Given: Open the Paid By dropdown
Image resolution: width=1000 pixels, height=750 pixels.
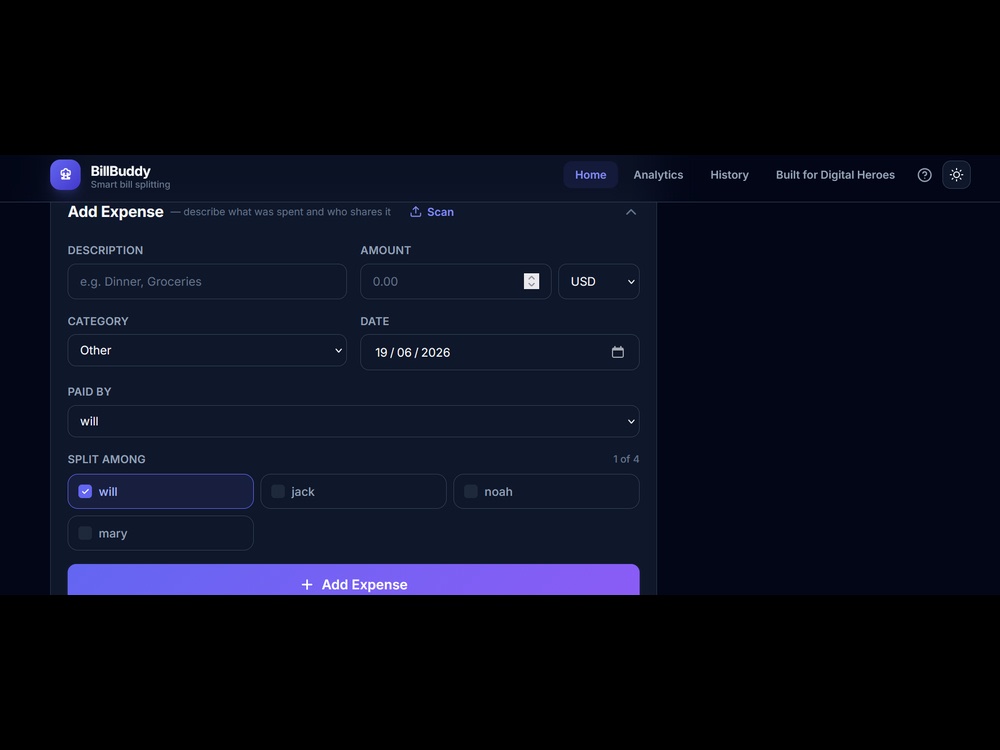Looking at the screenshot, I should 353,421.
